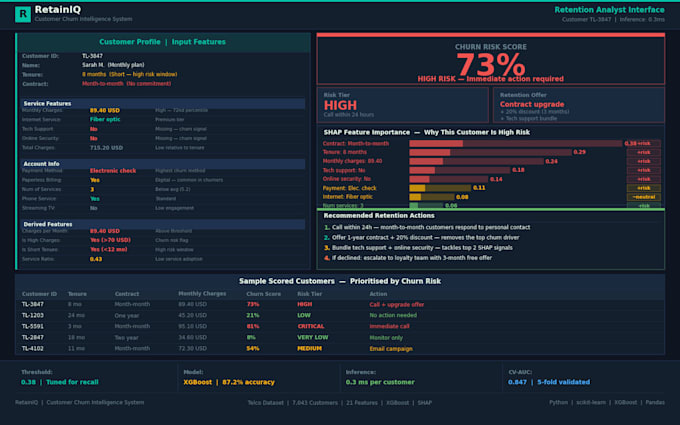Click the Telco Dataset footer text
The height and width of the screenshot is (425, 680).
[x=265, y=403]
